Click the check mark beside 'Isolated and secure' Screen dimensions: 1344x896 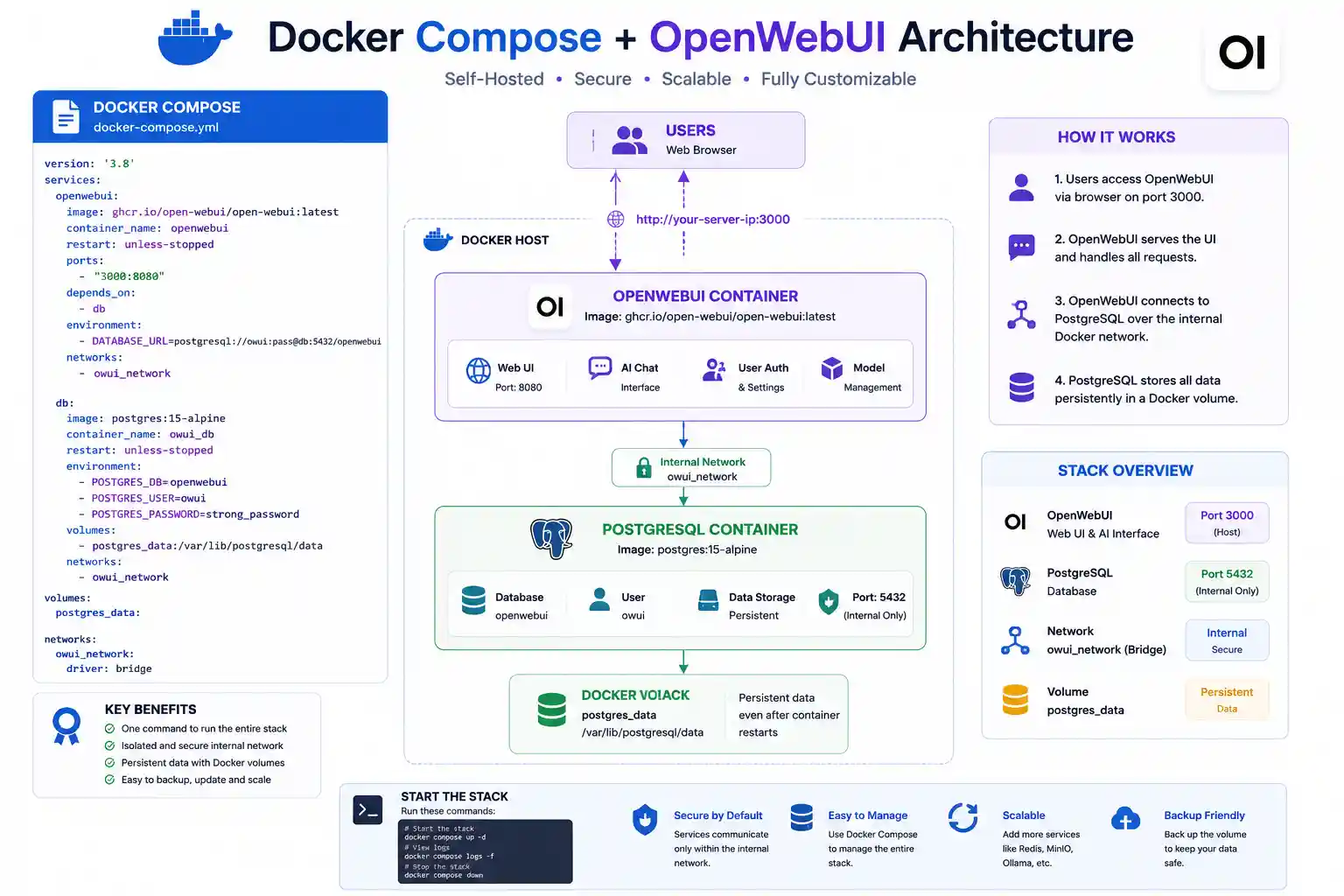pos(109,746)
